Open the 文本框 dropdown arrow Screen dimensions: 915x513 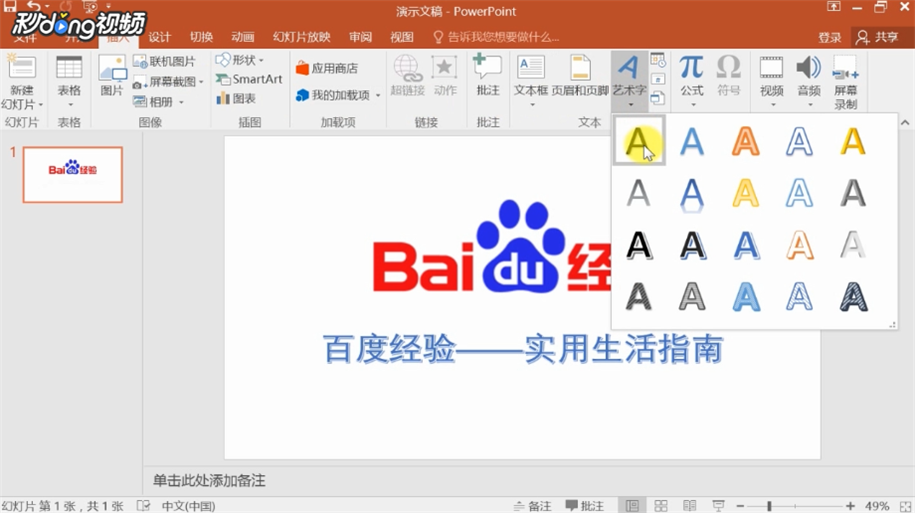pos(532,105)
